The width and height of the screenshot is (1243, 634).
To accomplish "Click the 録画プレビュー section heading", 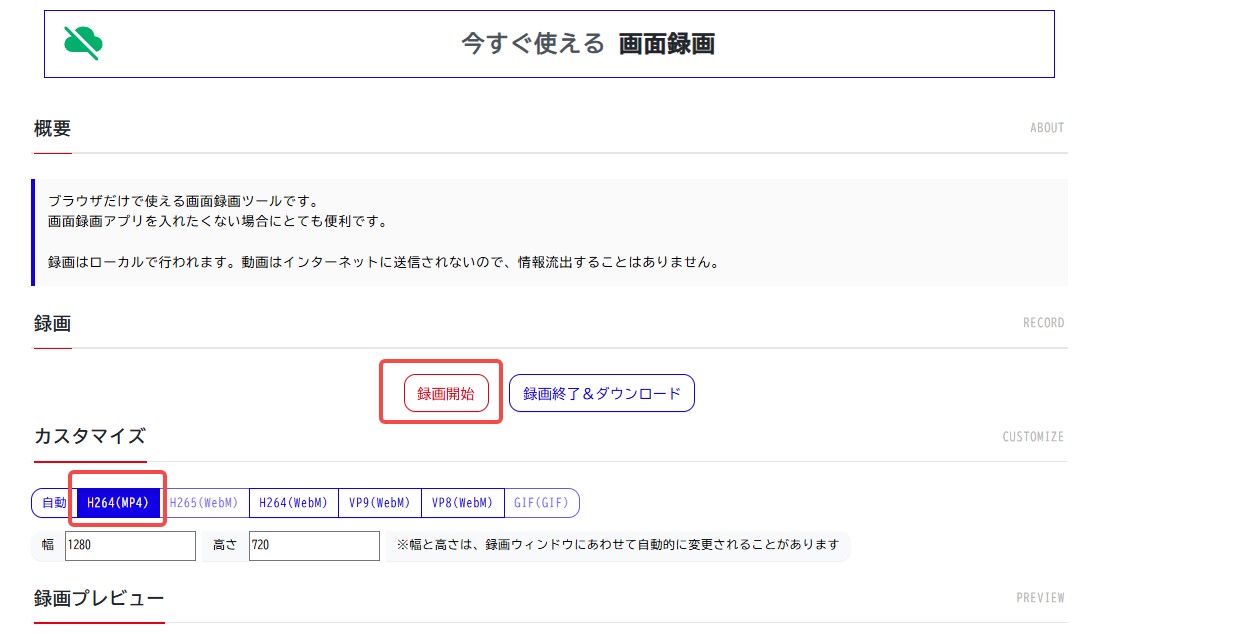I will coord(99,598).
